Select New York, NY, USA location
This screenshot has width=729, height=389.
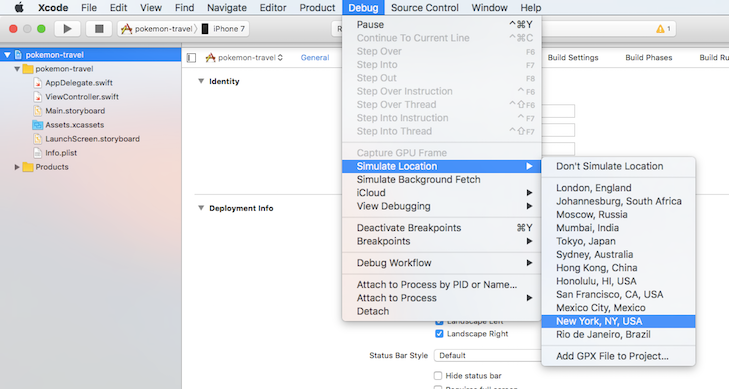point(618,321)
